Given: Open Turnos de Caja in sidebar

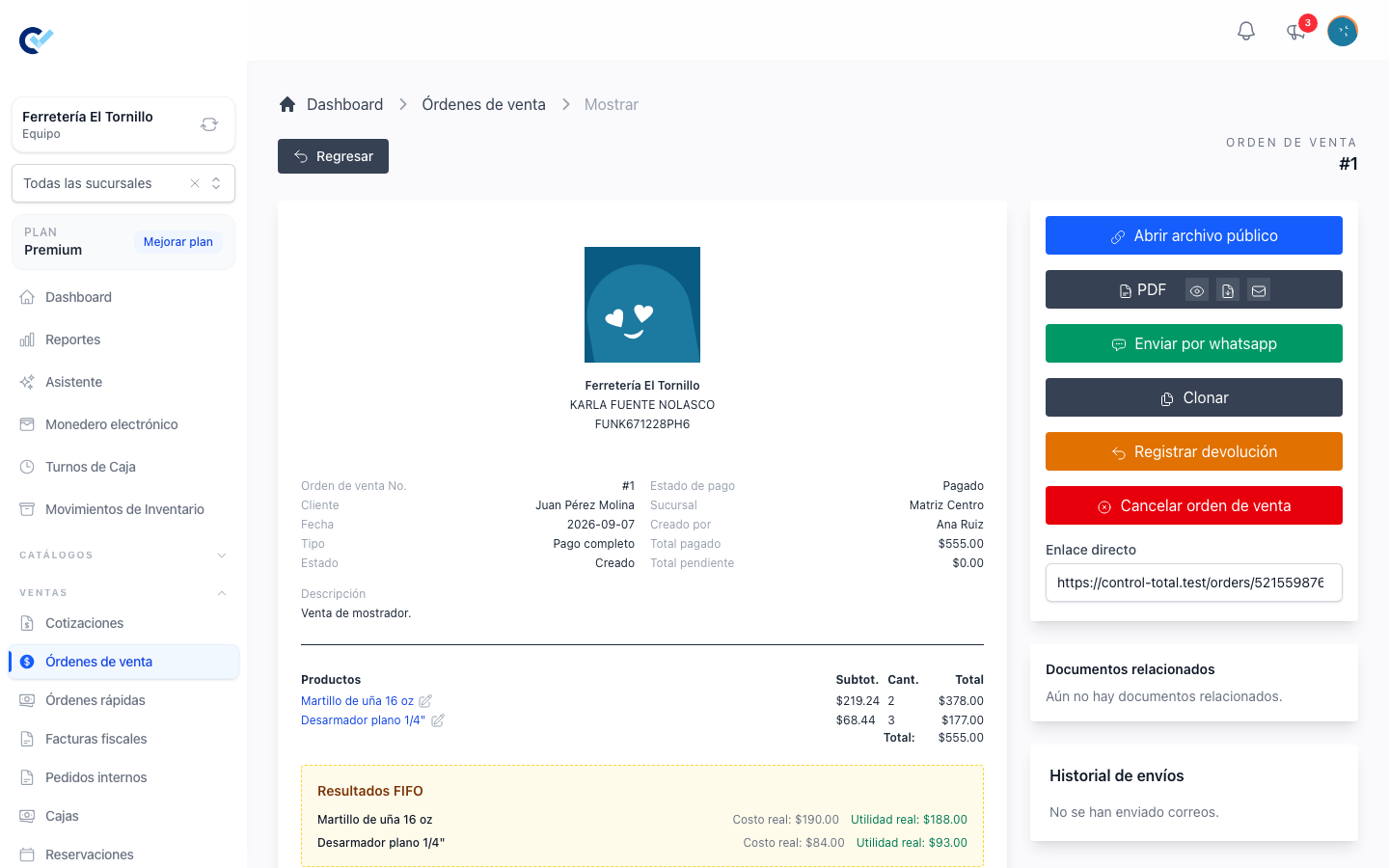Looking at the screenshot, I should click(x=123, y=467).
